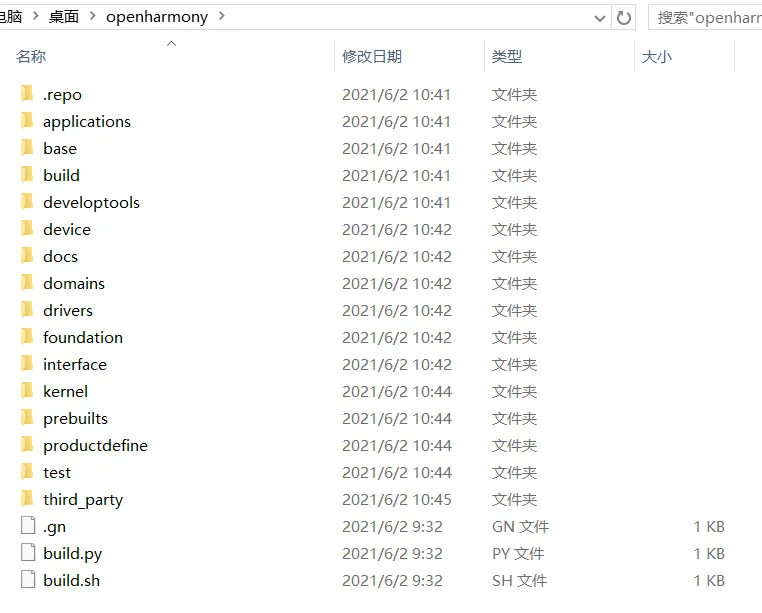
Task: Select the productdefine folder name
Action: pos(95,445)
